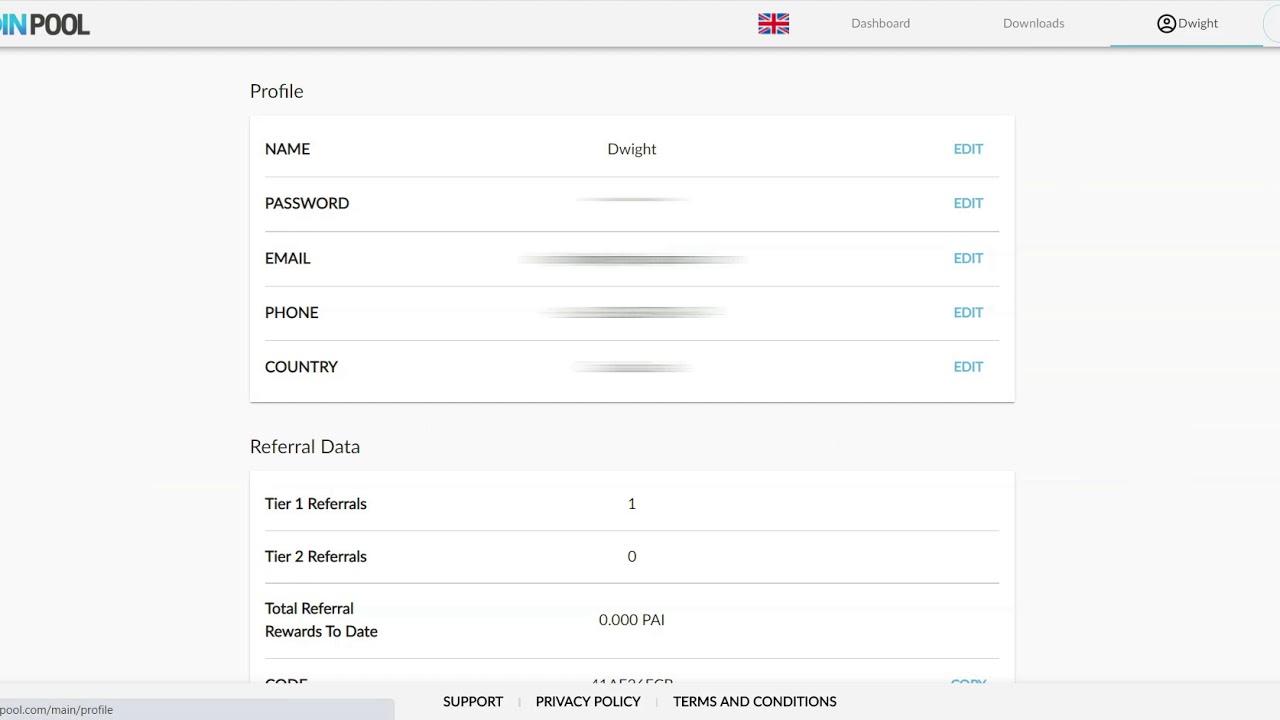1280x720 pixels.
Task: Edit the Name field
Action: [x=968, y=149]
